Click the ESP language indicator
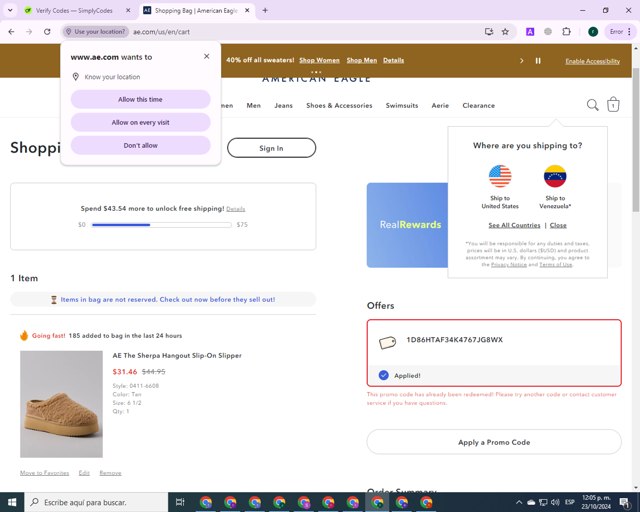 point(570,502)
